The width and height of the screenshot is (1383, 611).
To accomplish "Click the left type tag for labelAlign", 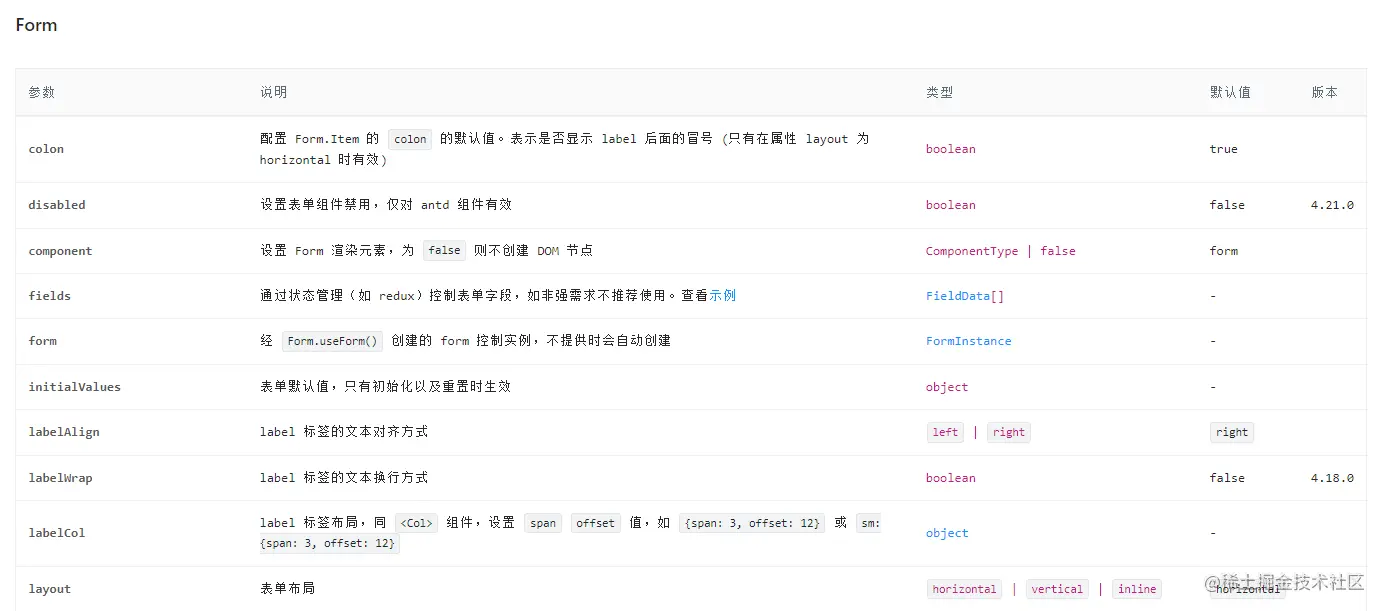I will 945,432.
